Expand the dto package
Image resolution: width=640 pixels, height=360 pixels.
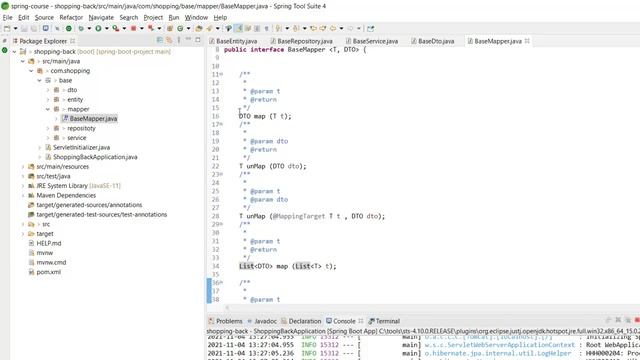(48, 90)
